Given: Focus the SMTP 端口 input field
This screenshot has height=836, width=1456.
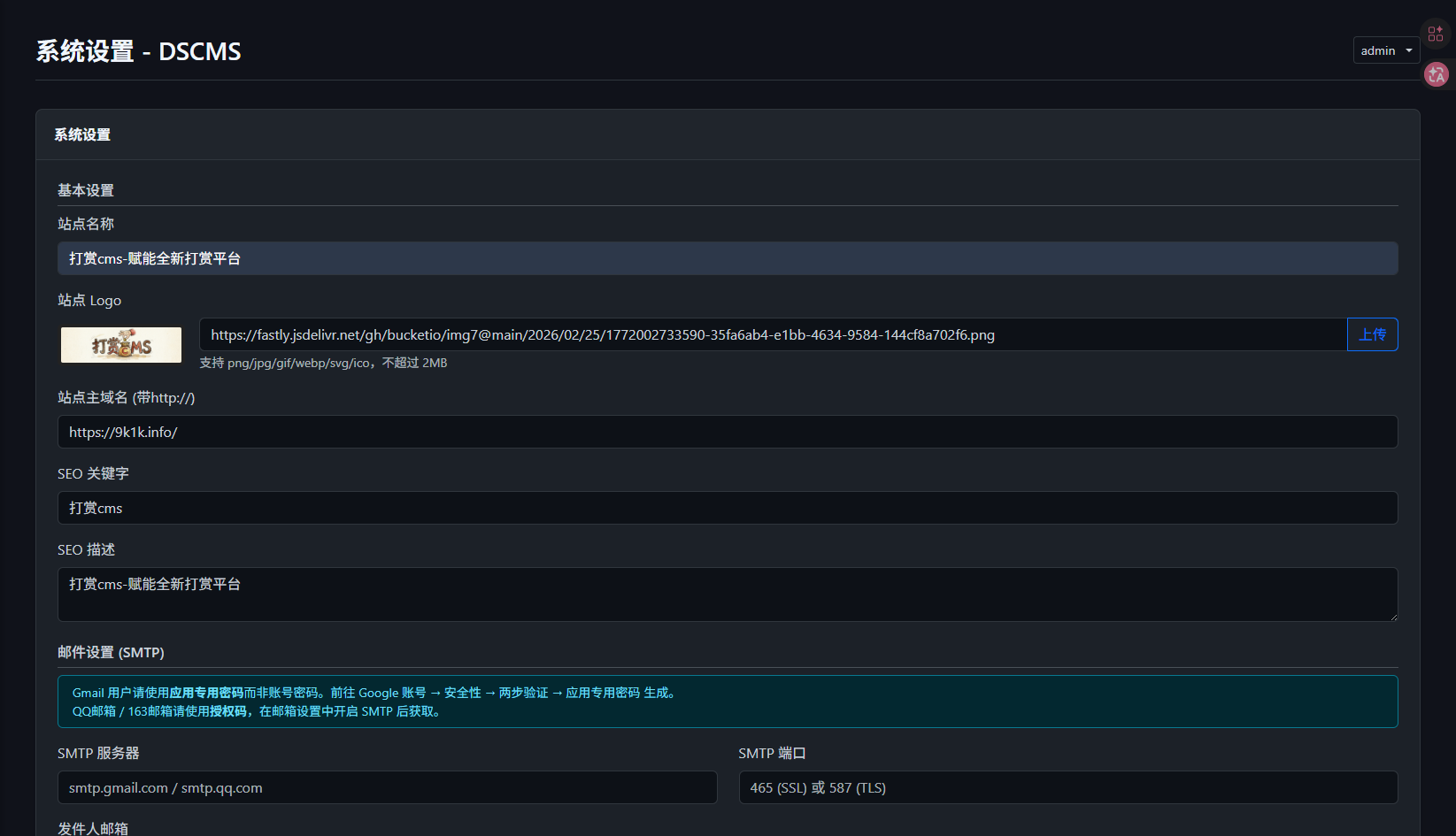Looking at the screenshot, I should click(x=1067, y=787).
